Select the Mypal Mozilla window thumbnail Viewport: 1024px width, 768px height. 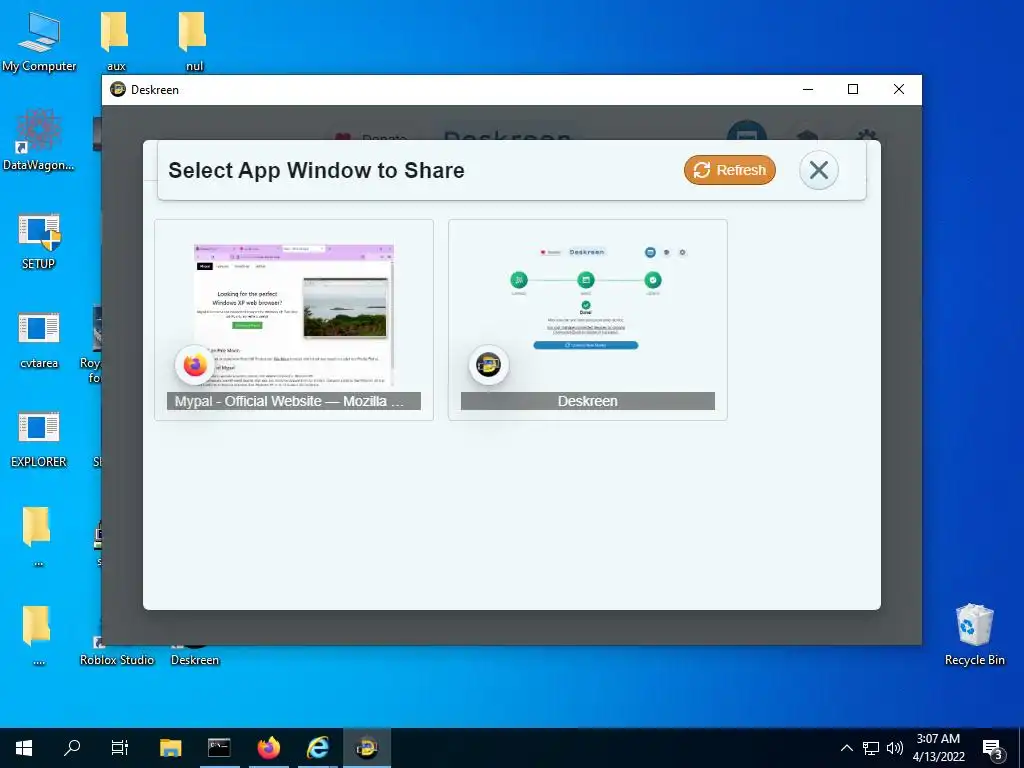(x=294, y=320)
